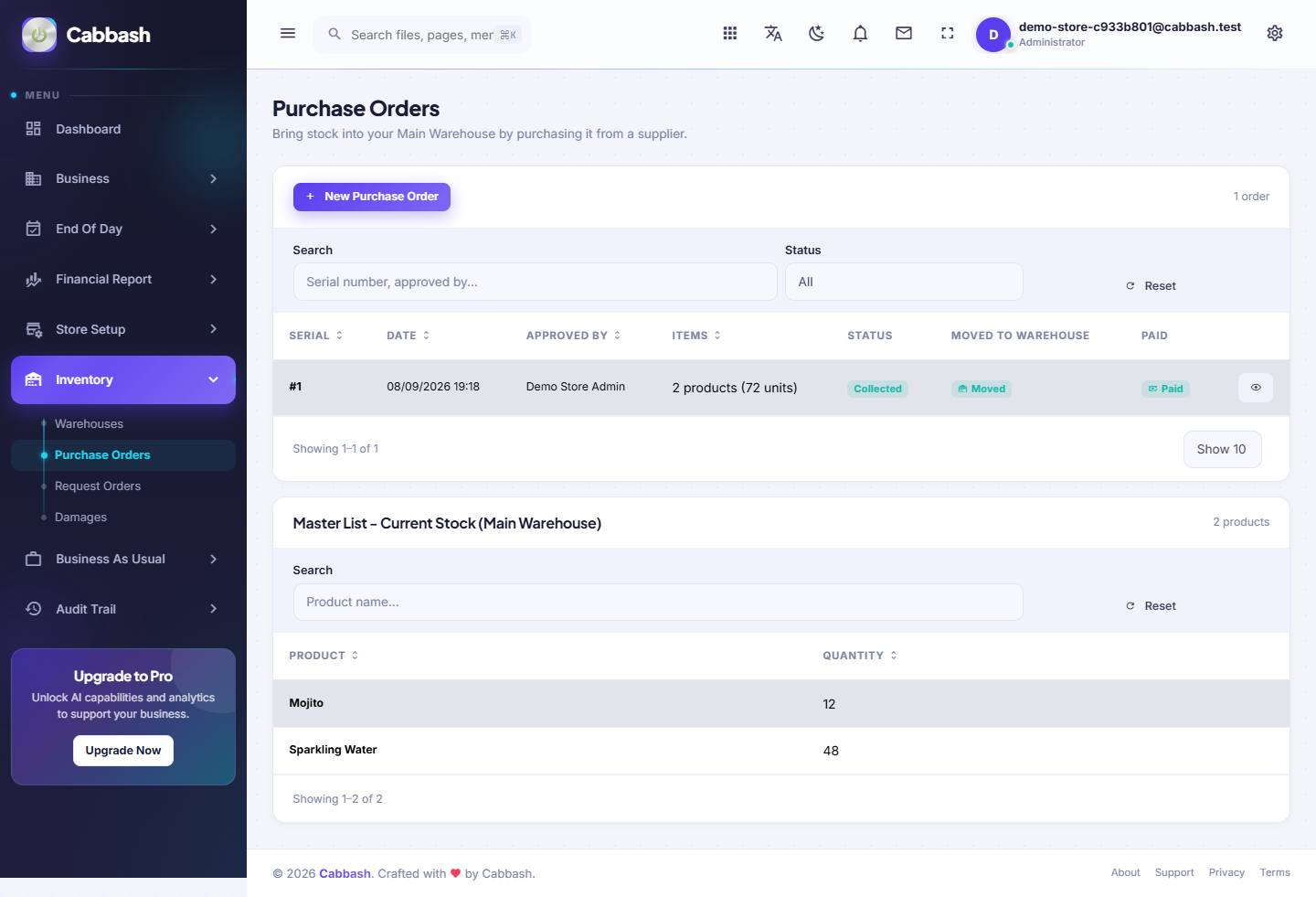
Task: Expand the Audit Trail menu
Action: [123, 609]
